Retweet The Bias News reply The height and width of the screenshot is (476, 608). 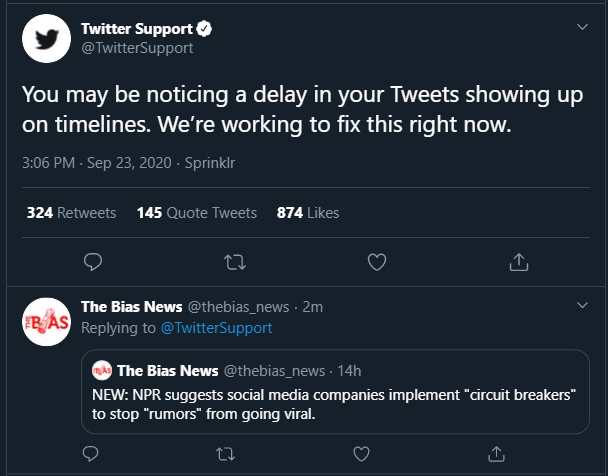coord(225,454)
